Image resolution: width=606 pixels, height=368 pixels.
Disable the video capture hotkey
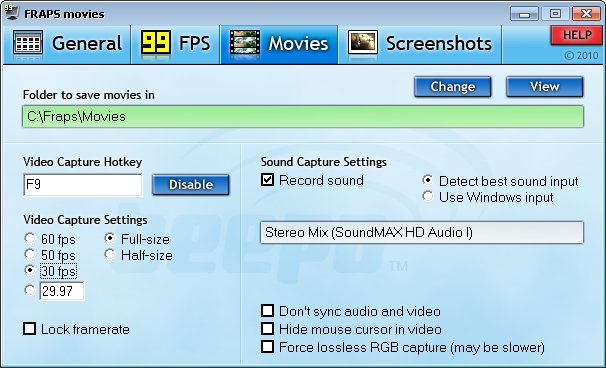(191, 185)
